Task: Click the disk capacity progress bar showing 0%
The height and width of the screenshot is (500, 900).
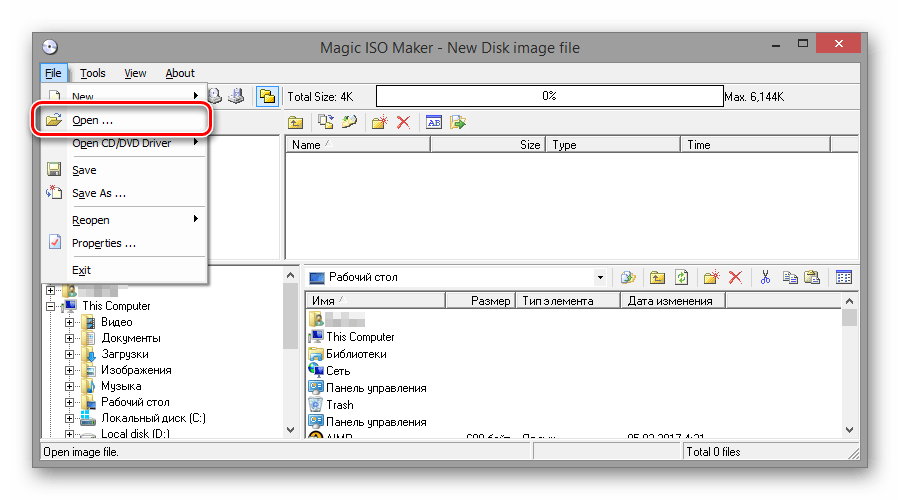Action: tap(549, 96)
